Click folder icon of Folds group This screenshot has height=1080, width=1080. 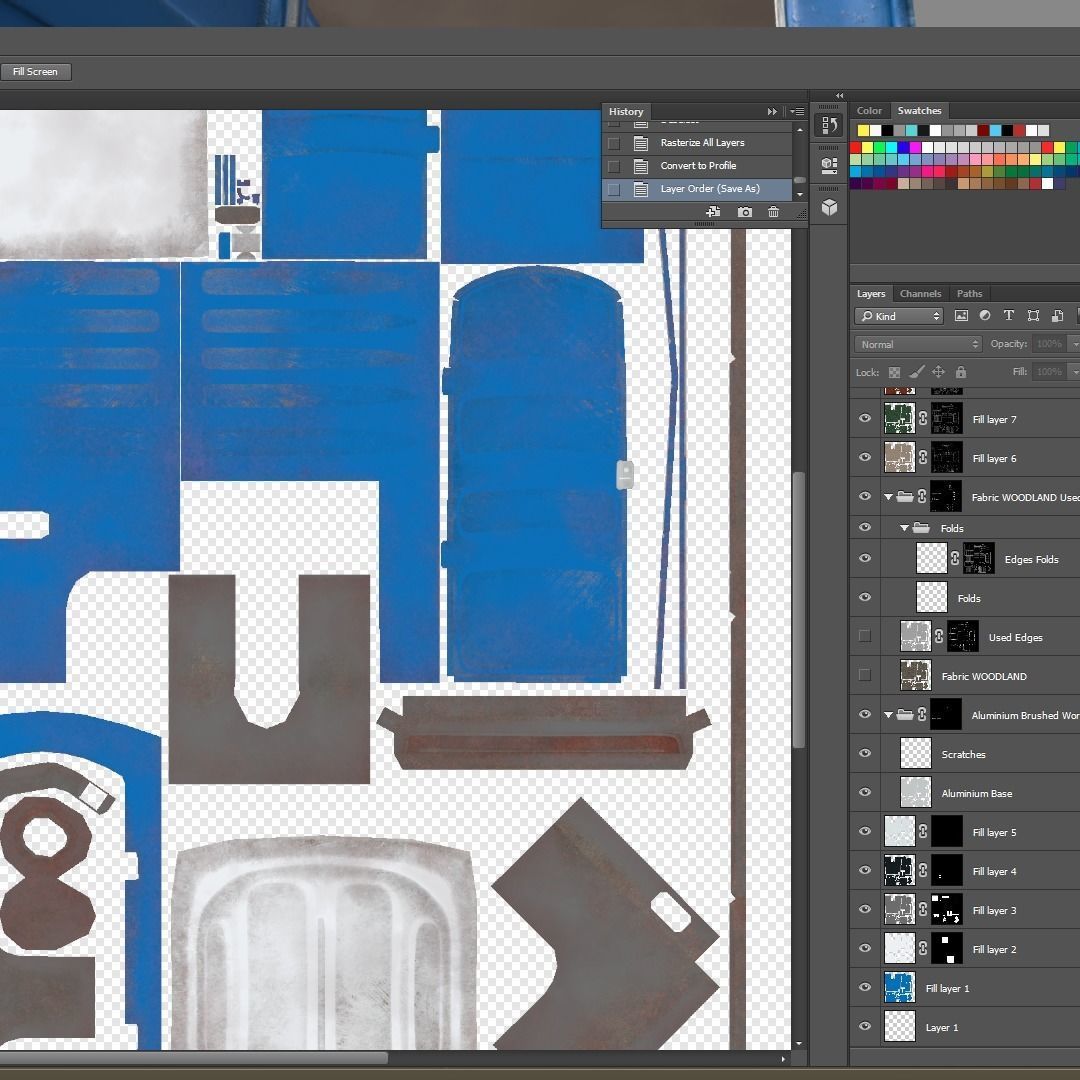click(921, 528)
